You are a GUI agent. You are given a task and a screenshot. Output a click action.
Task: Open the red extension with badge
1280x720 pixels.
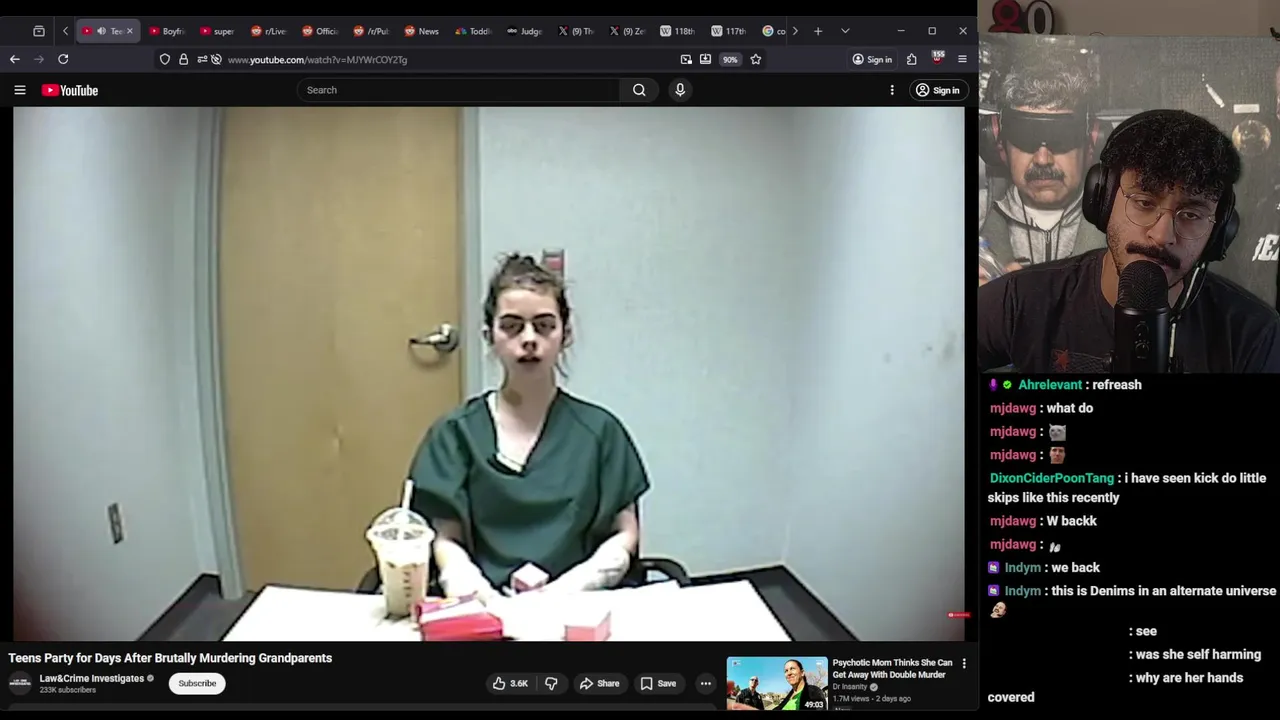[x=937, y=58]
